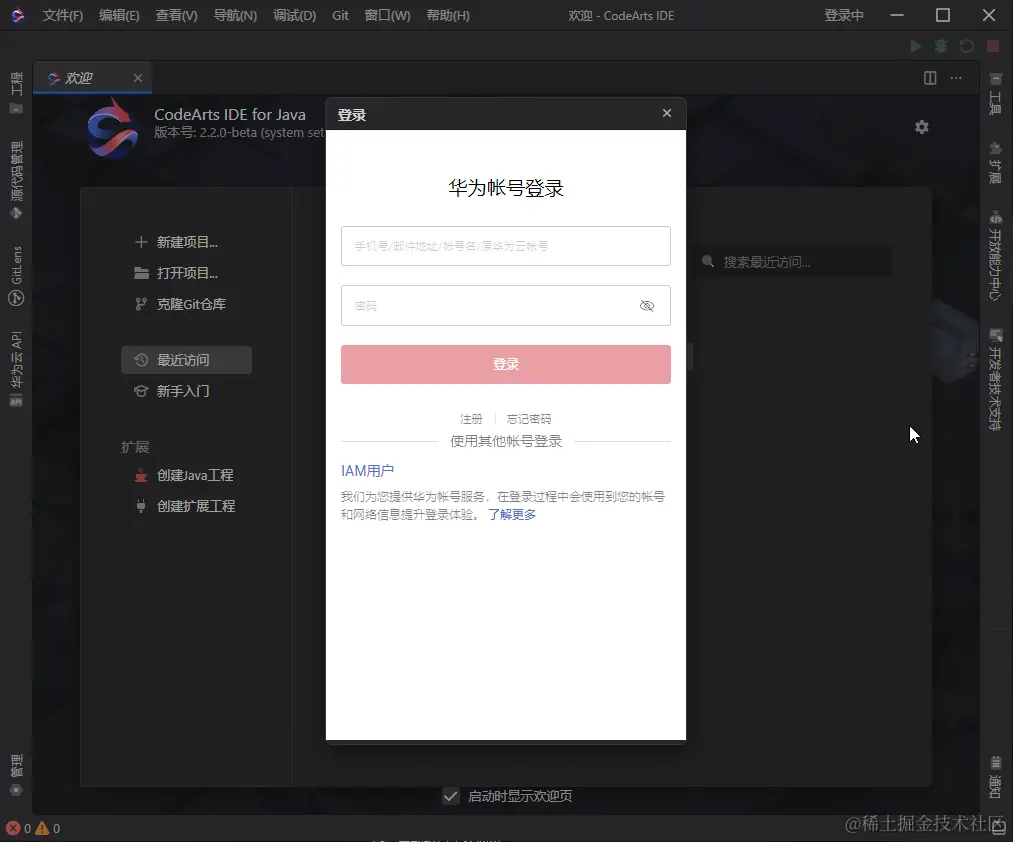Click 克隆Git仓库 on welcome page
1013x842 pixels.
(181, 304)
